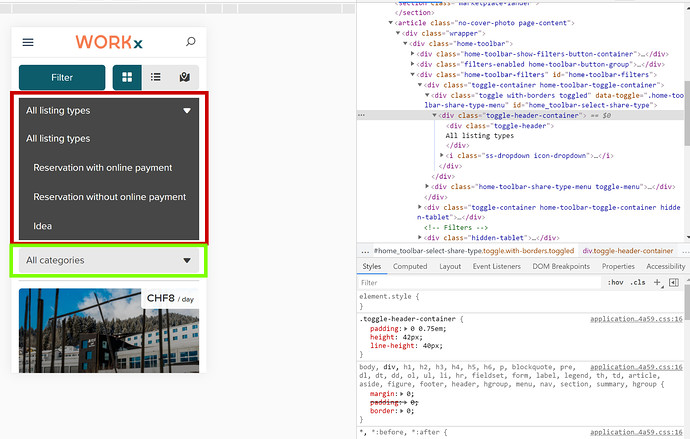
Task: Expand padding shorthand triangle in .toggle-header-container
Action: click(x=405, y=329)
